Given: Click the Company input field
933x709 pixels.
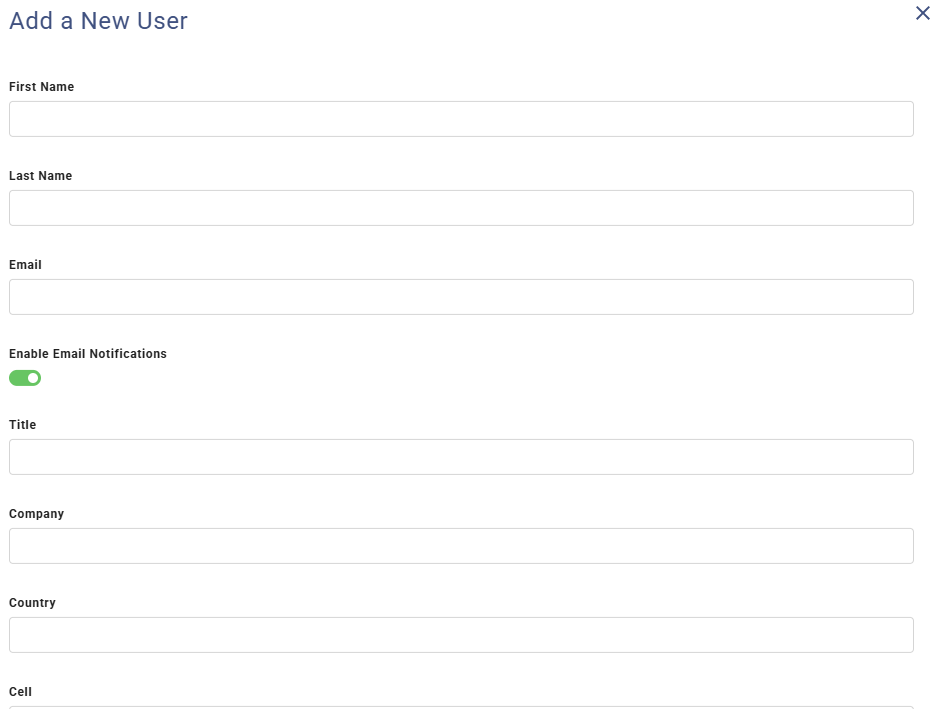Looking at the screenshot, I should pos(461,545).
